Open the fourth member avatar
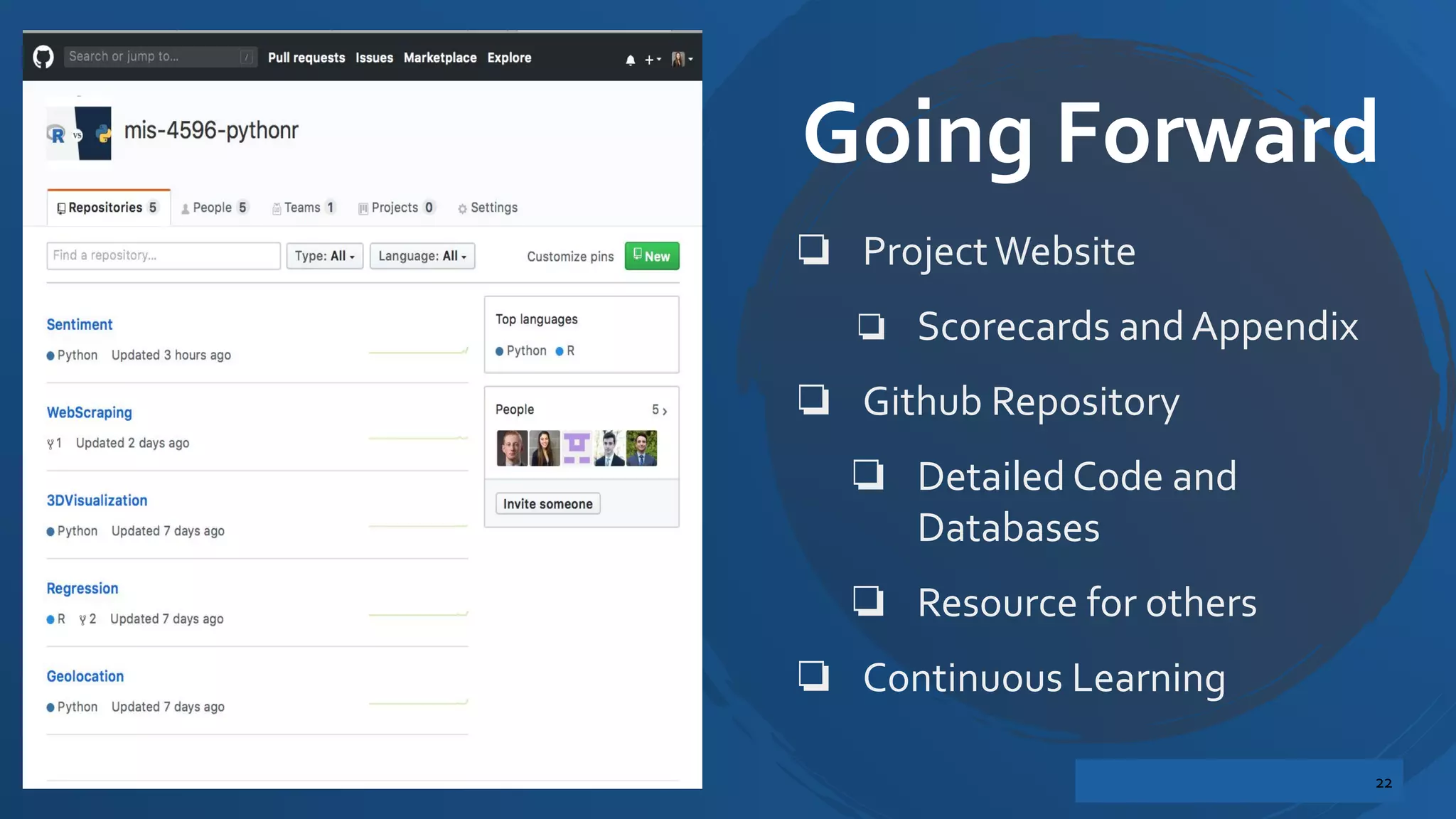Image resolution: width=1456 pixels, height=819 pixels. (609, 448)
